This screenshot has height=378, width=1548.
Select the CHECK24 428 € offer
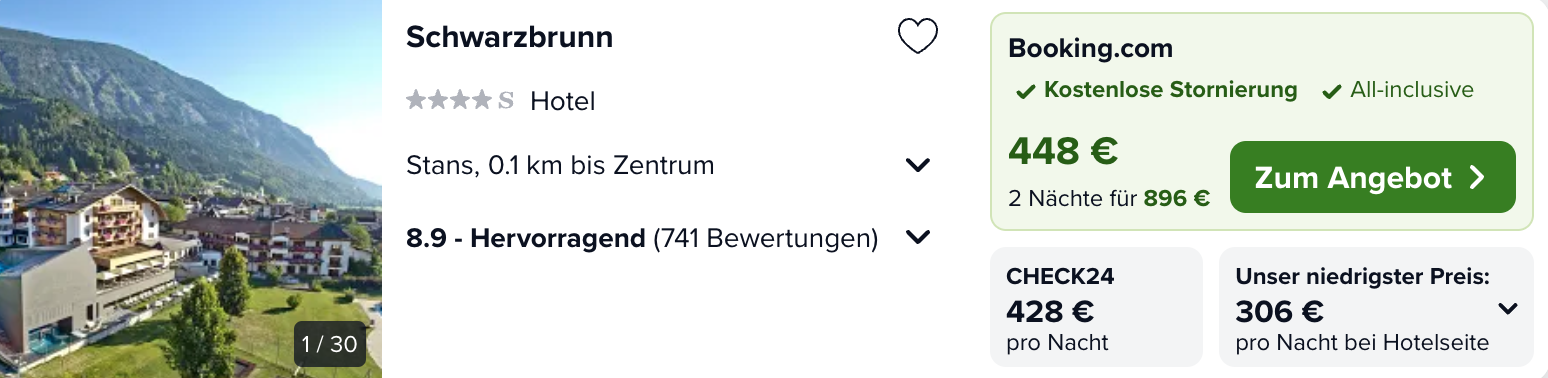(x=1096, y=307)
